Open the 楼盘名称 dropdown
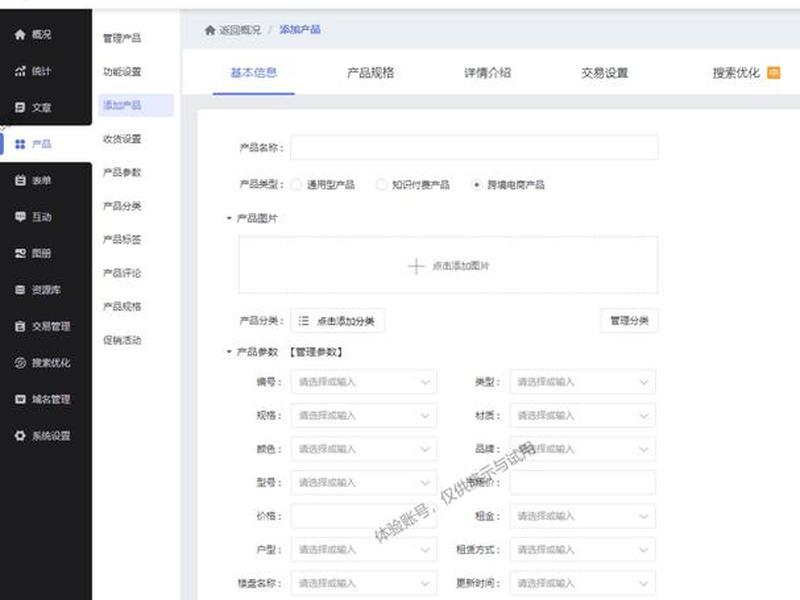 [364, 583]
